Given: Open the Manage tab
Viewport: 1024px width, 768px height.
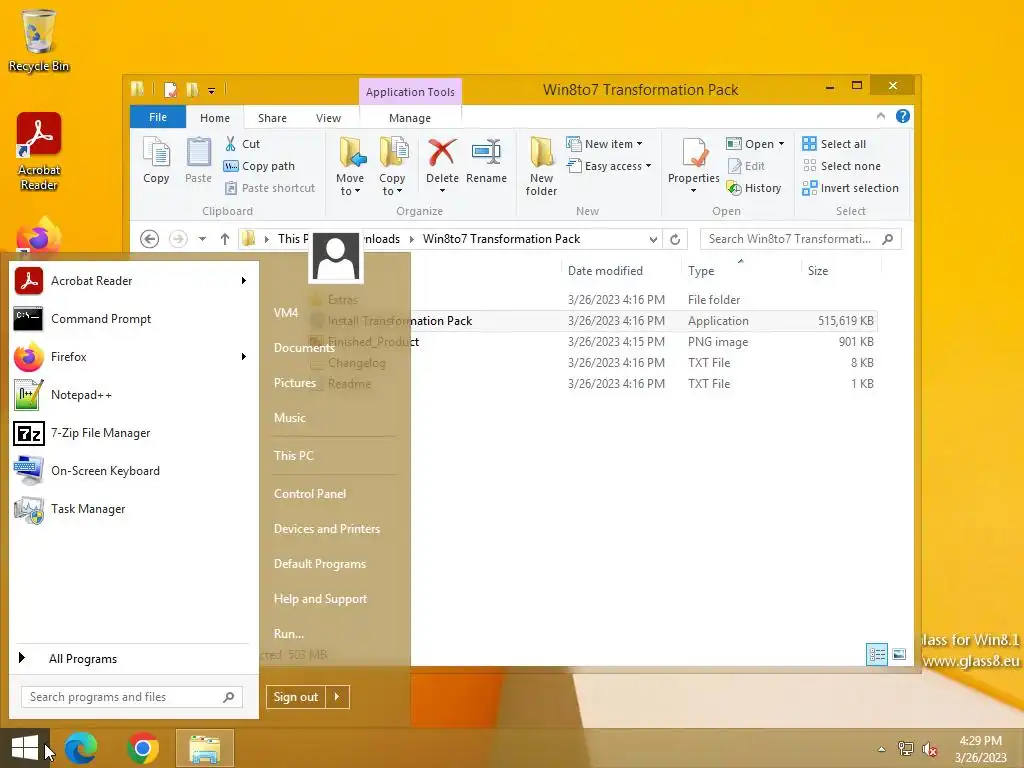Looking at the screenshot, I should (x=409, y=118).
